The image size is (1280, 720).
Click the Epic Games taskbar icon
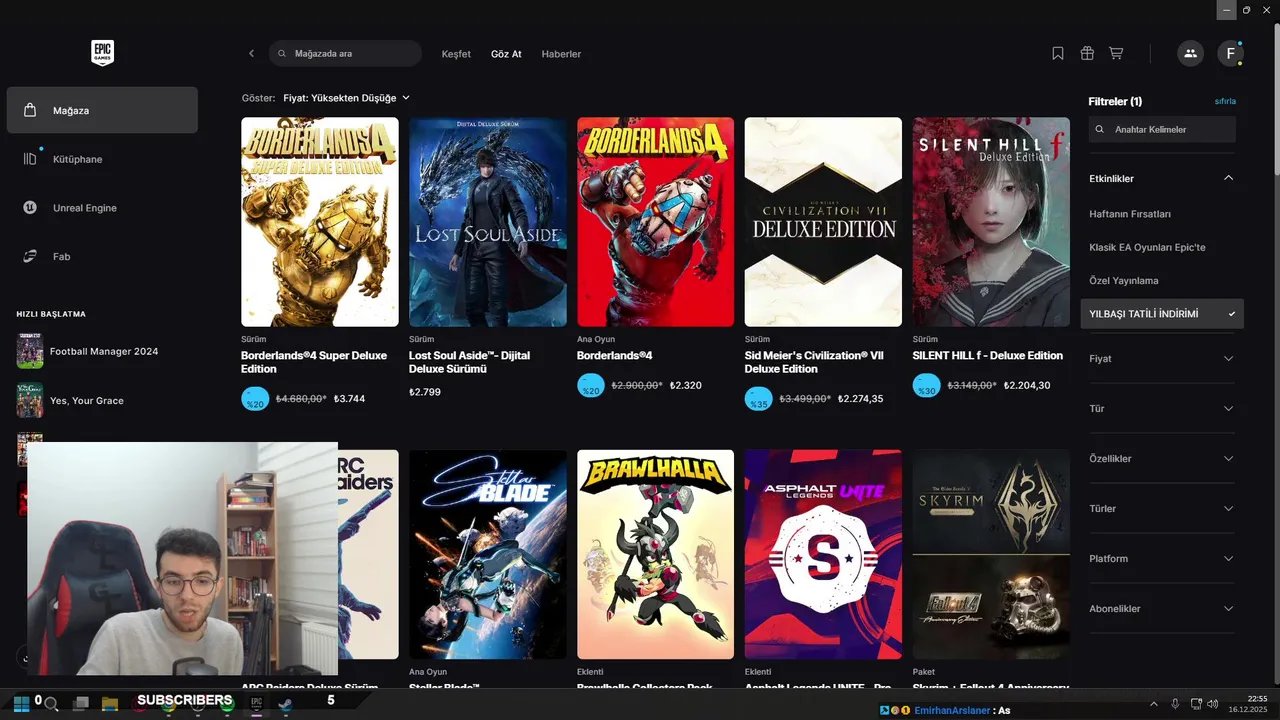point(256,703)
